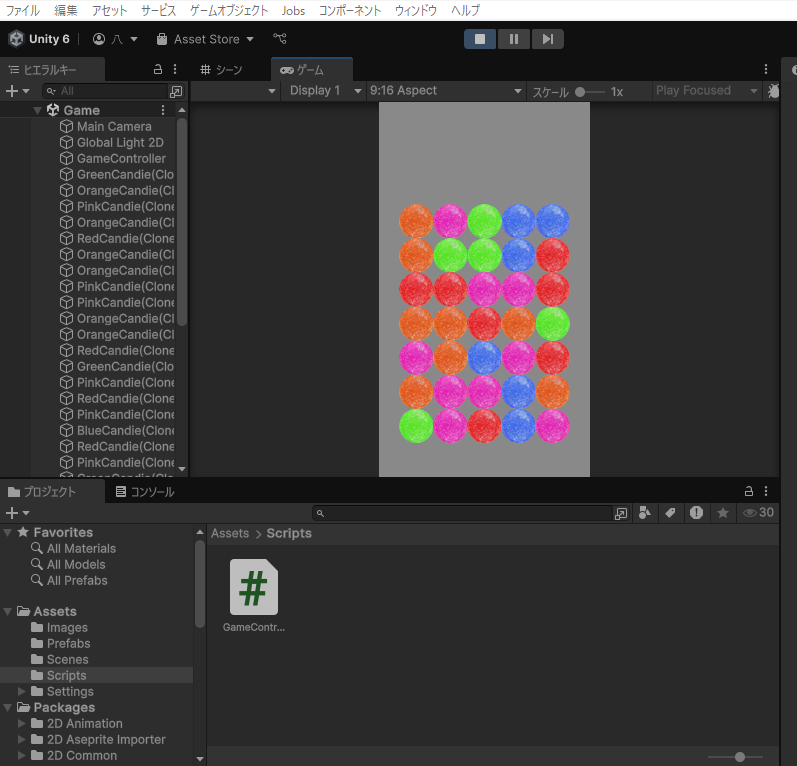Click the frame debugger bug icon
This screenshot has width=797, height=766.
(773, 91)
